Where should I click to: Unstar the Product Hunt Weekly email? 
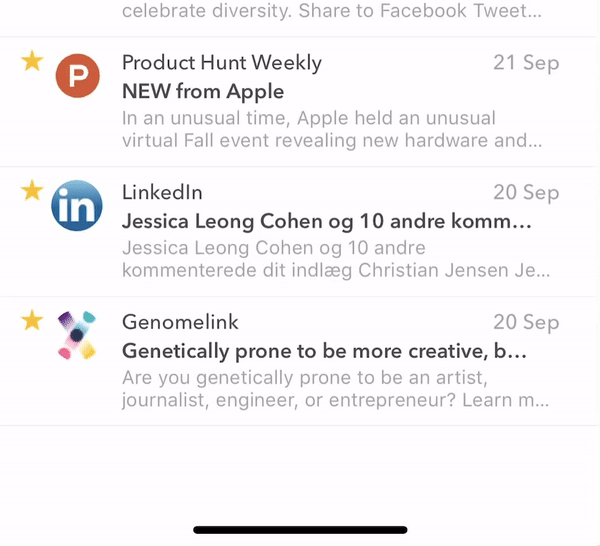pos(32,61)
